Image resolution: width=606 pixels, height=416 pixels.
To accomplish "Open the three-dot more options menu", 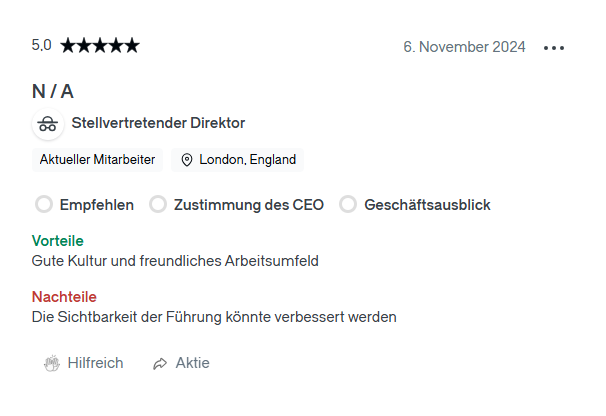I will coord(553,48).
